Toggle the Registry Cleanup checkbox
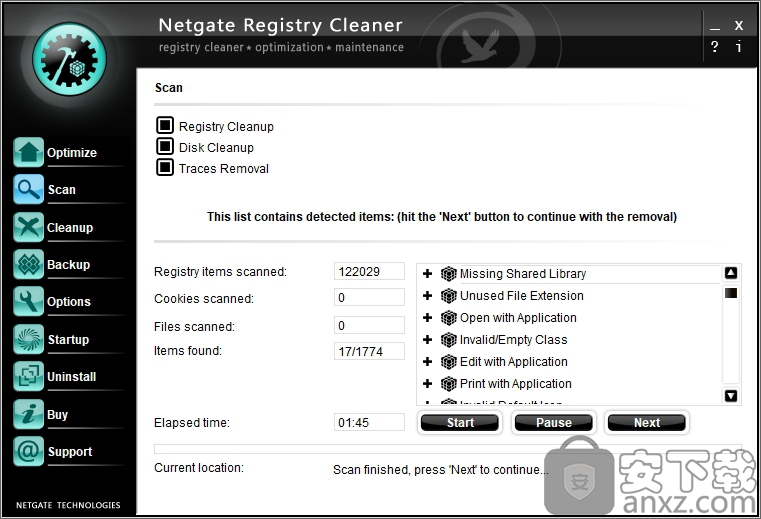Image resolution: width=761 pixels, height=519 pixels. click(165, 125)
